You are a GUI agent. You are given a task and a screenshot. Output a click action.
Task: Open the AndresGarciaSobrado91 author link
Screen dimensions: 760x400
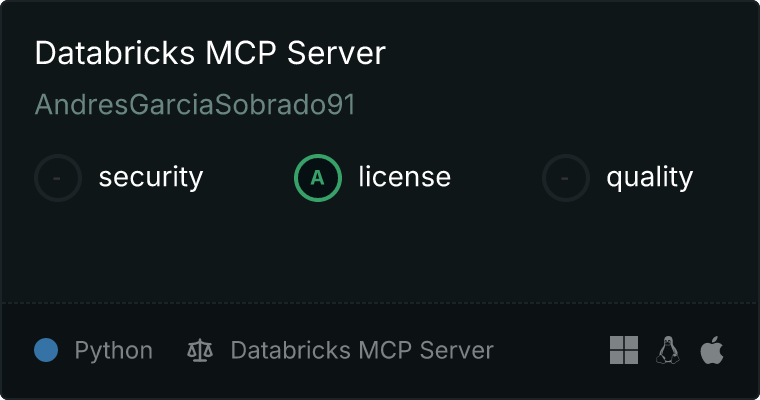(195, 105)
